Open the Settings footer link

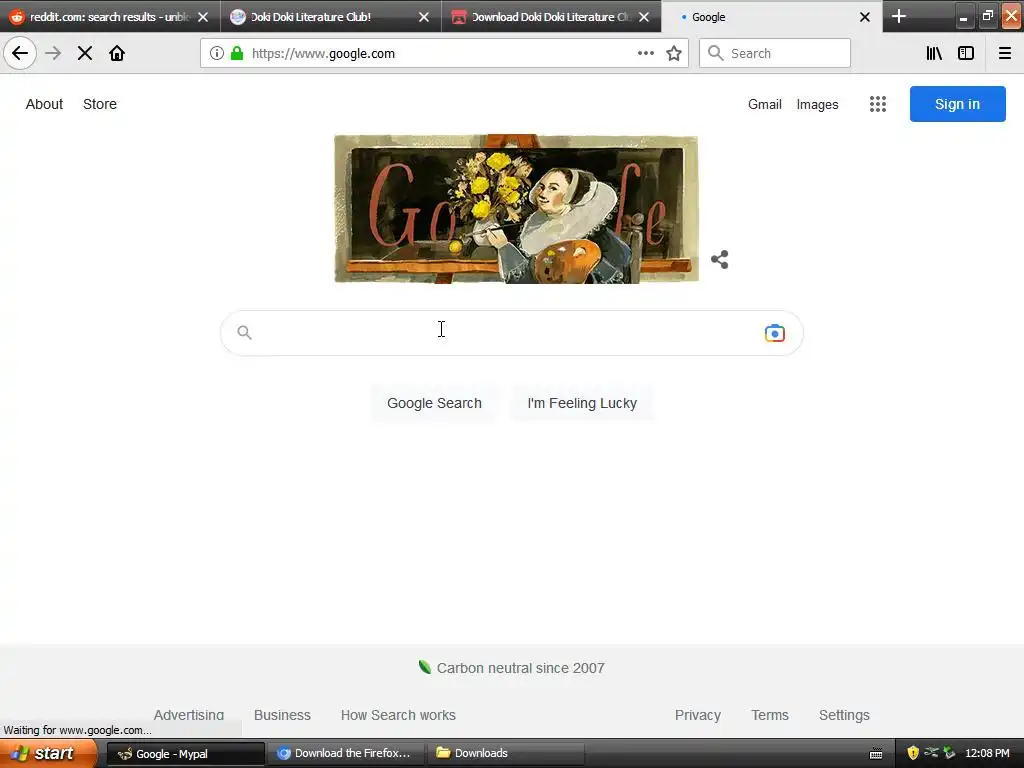844,715
